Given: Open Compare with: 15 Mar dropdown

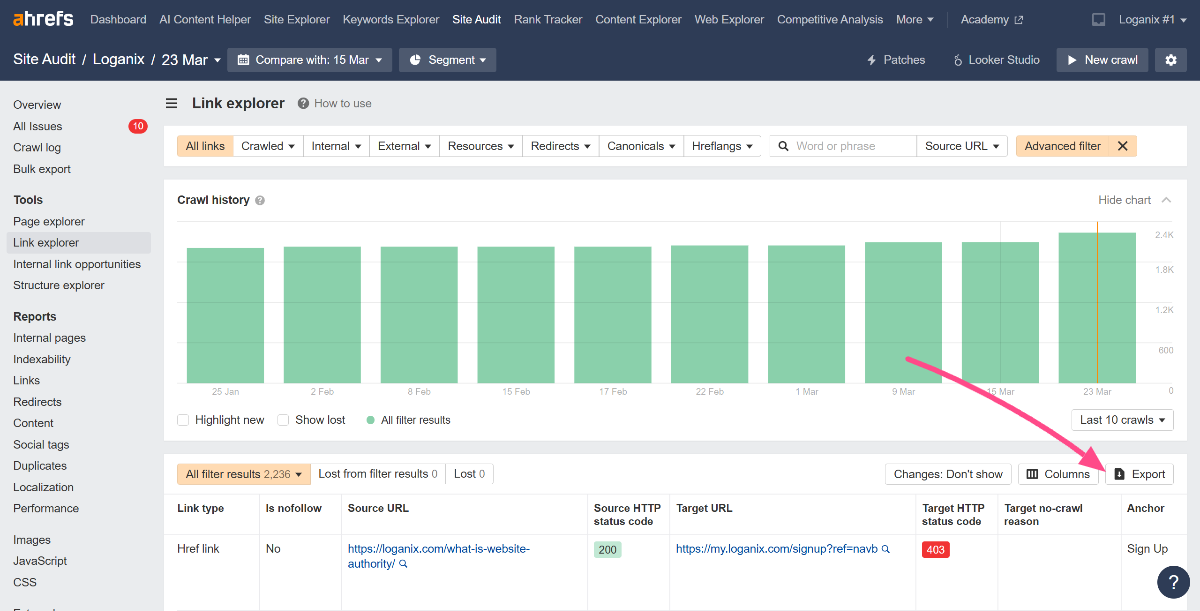Looking at the screenshot, I should [x=310, y=60].
